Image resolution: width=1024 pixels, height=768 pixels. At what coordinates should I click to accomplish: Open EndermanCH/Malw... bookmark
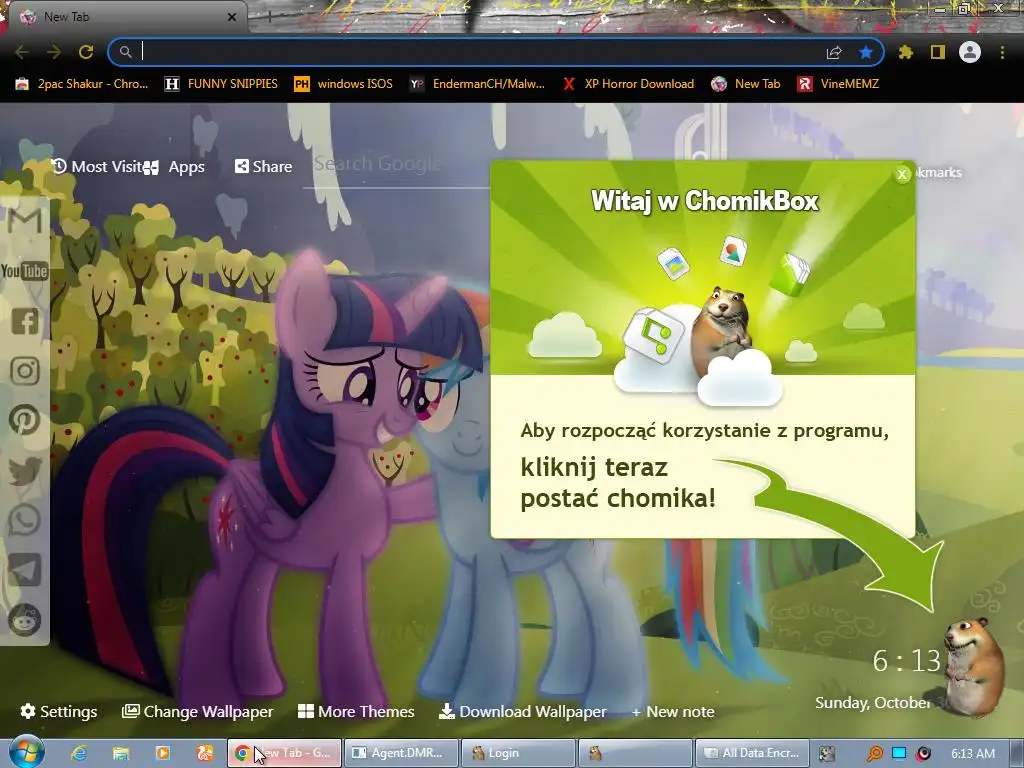477,84
